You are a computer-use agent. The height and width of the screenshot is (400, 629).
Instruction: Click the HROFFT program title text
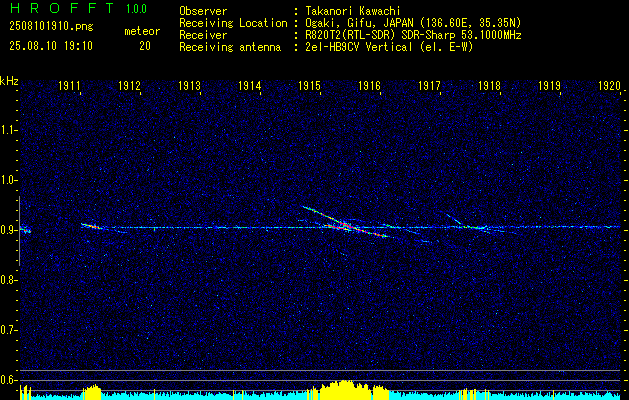click(x=62, y=8)
